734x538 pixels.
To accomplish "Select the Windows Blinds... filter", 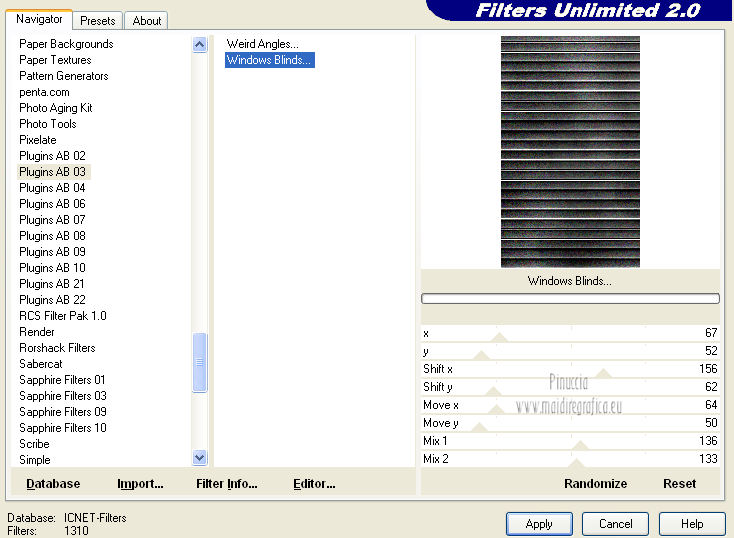I will (x=269, y=60).
